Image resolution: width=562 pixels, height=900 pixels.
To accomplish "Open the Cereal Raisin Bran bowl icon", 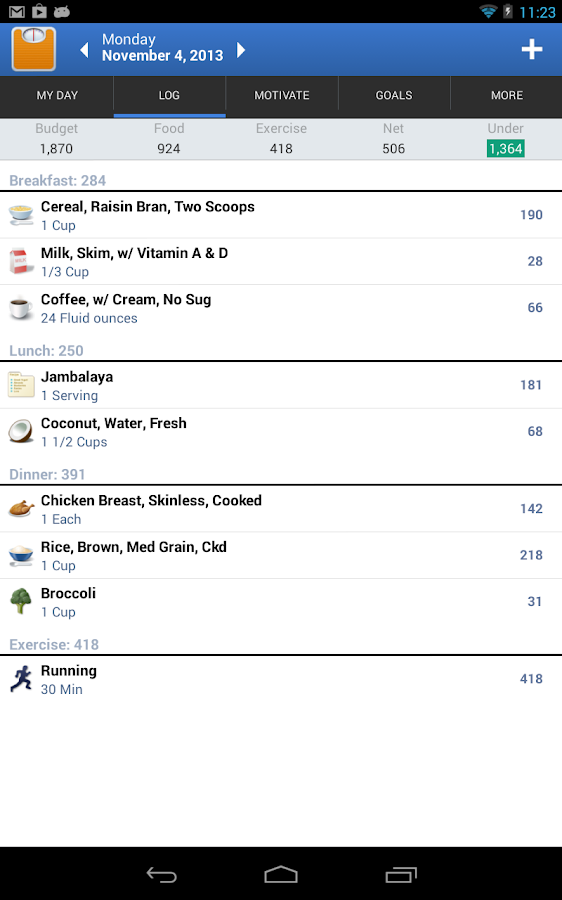I will [x=21, y=215].
